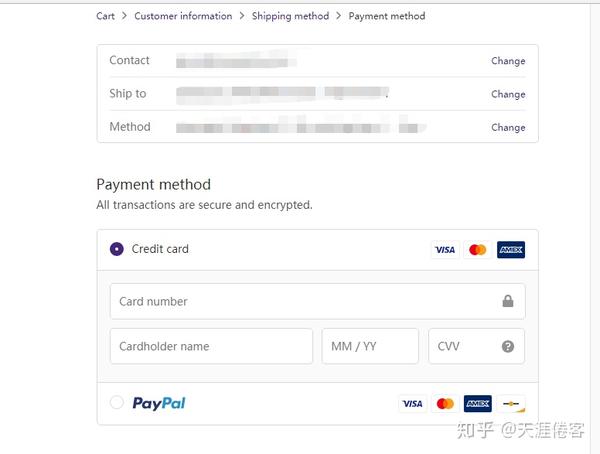This screenshot has height=454, width=600.
Task: Focus the Cardholder name field
Action: tap(211, 346)
